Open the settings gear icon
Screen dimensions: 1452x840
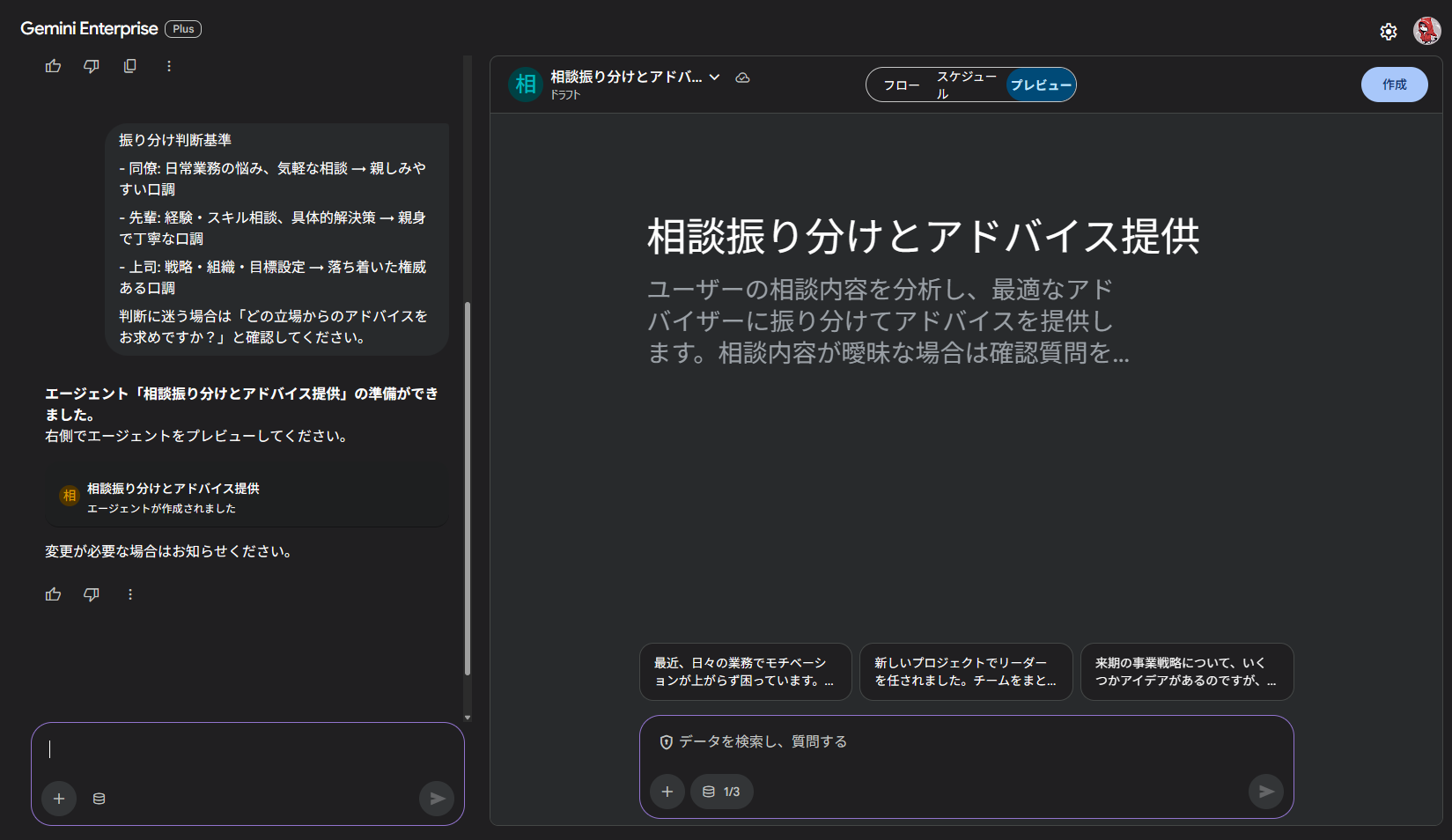pyautogui.click(x=1389, y=32)
